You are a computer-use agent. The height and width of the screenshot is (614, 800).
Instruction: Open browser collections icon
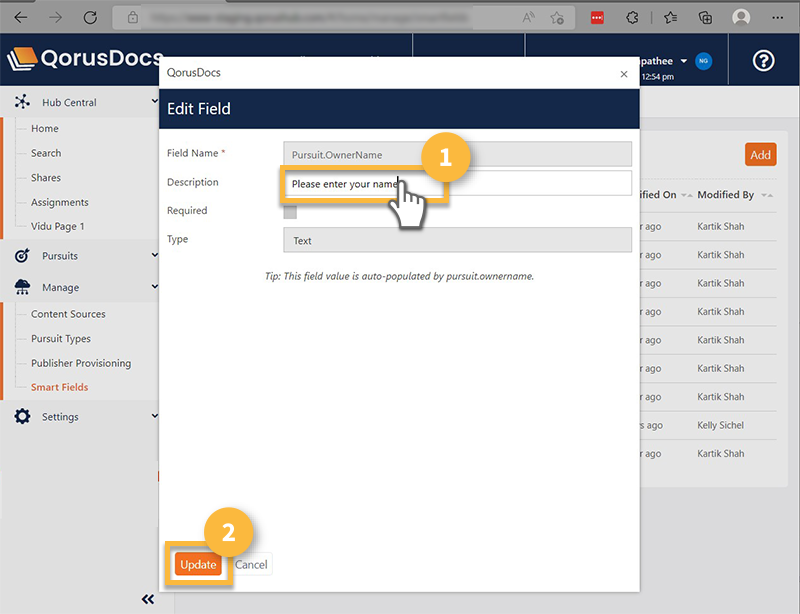705,18
